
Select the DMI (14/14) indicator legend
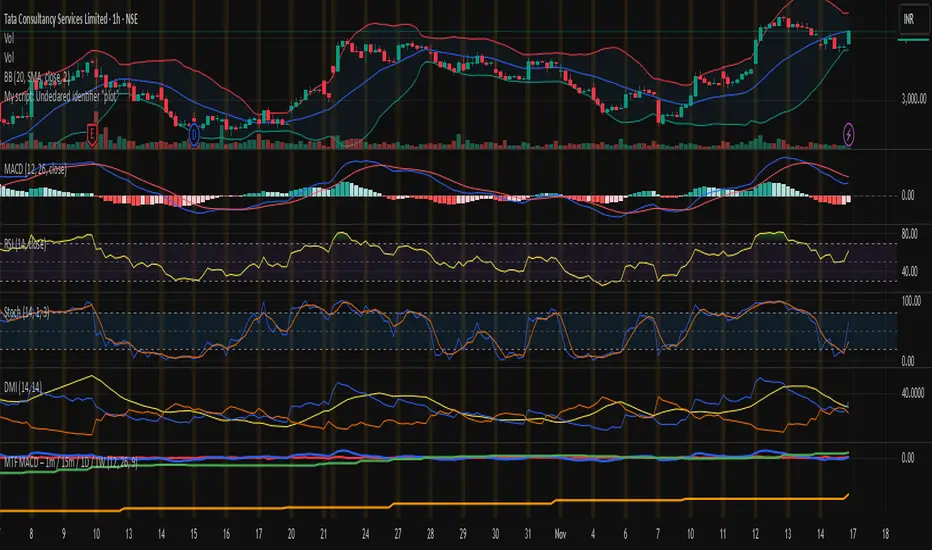pyautogui.click(x=23, y=388)
